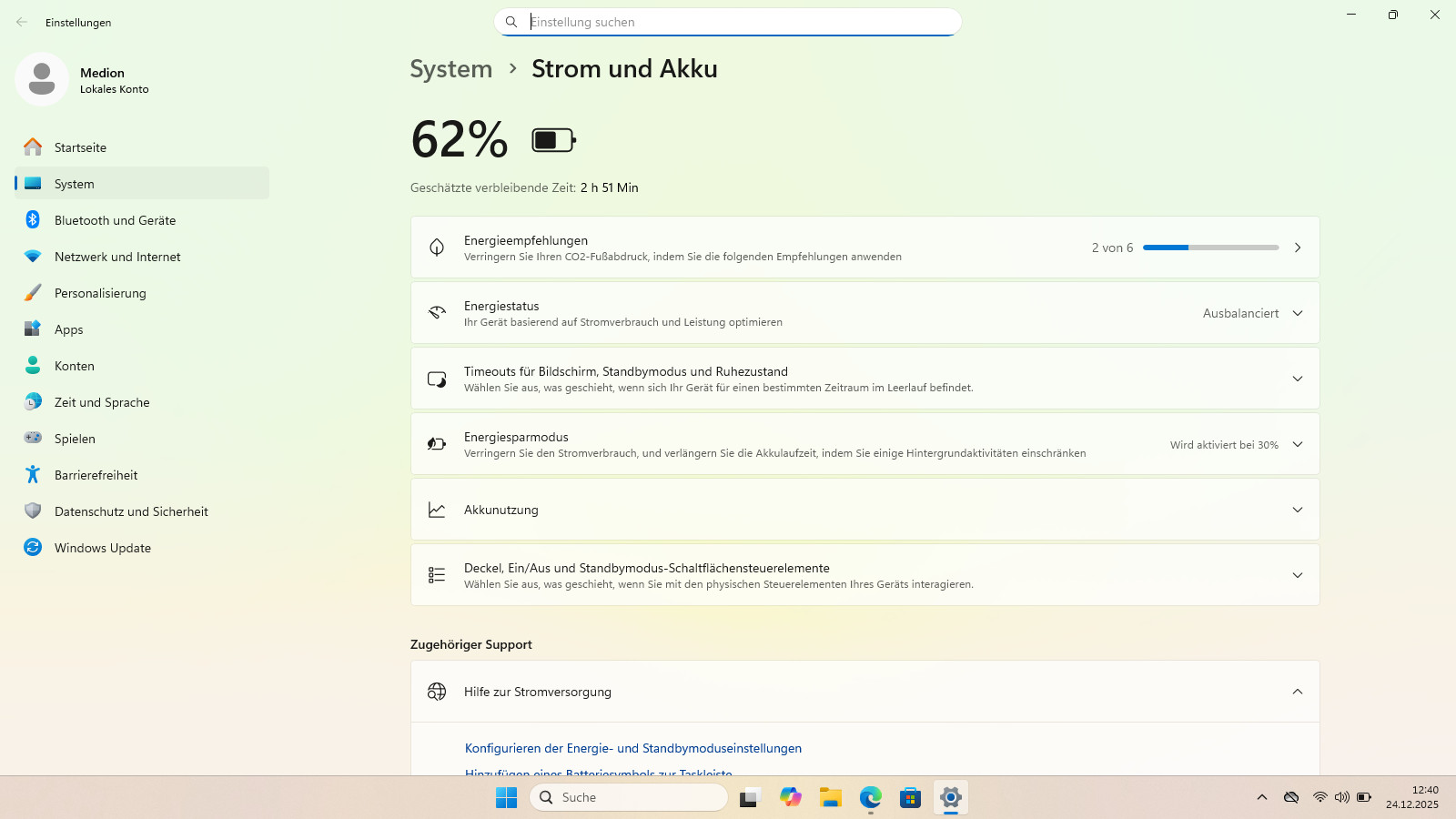The width and height of the screenshot is (1456, 819).
Task: Open Windows Update page
Action: (142, 548)
